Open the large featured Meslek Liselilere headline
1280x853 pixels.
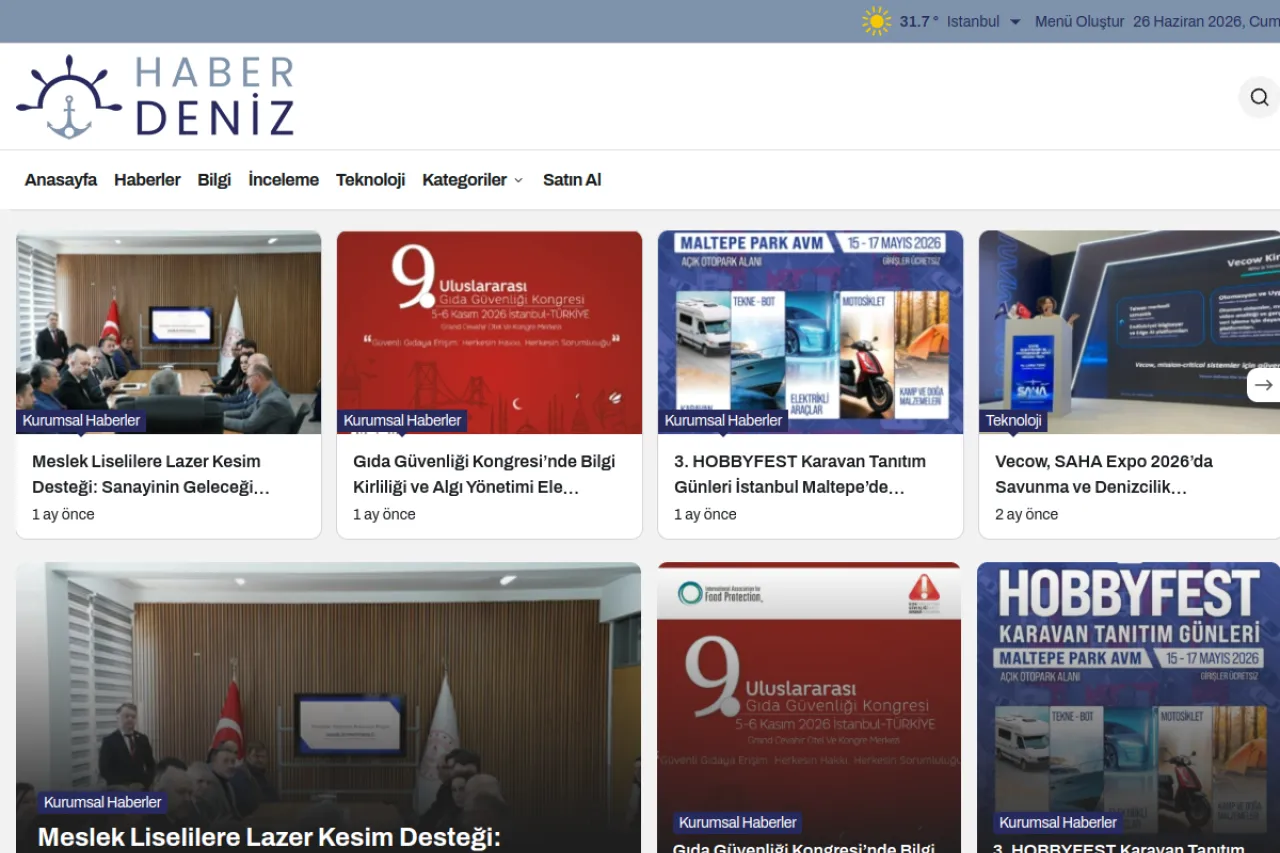click(x=269, y=837)
